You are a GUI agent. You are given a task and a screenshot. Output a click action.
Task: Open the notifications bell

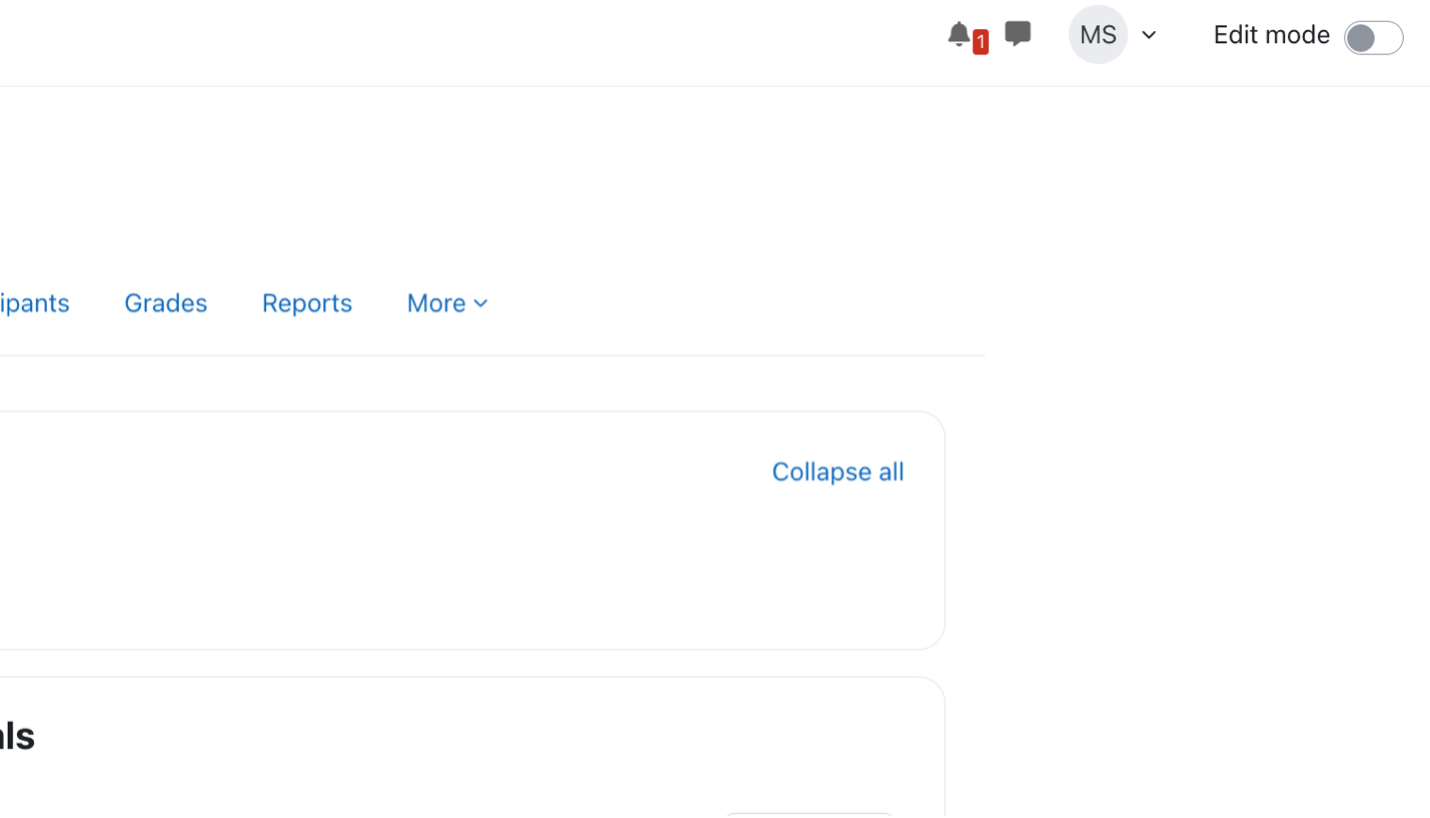point(958,35)
